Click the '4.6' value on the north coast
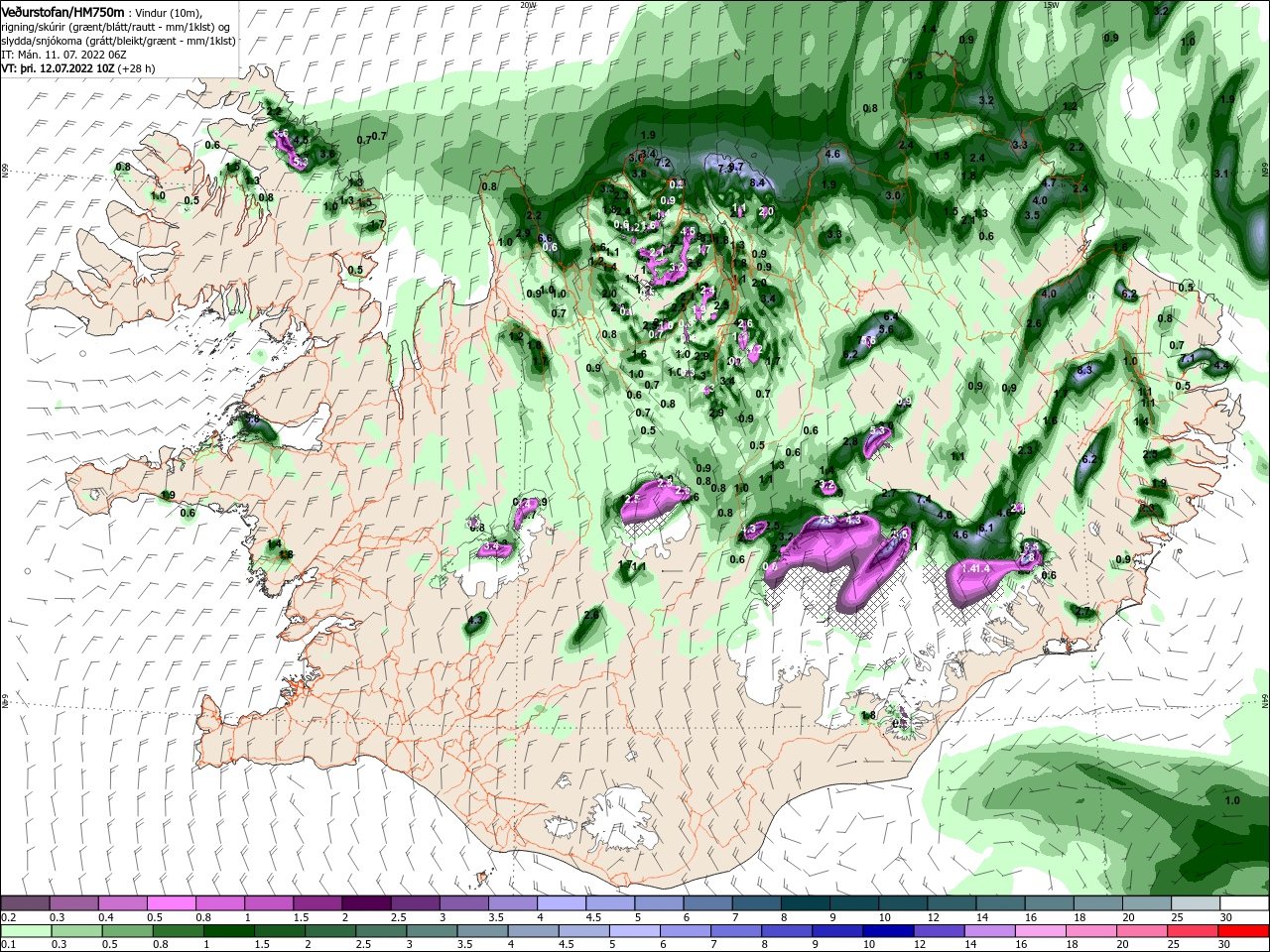This screenshot has height=952, width=1270. point(832,154)
